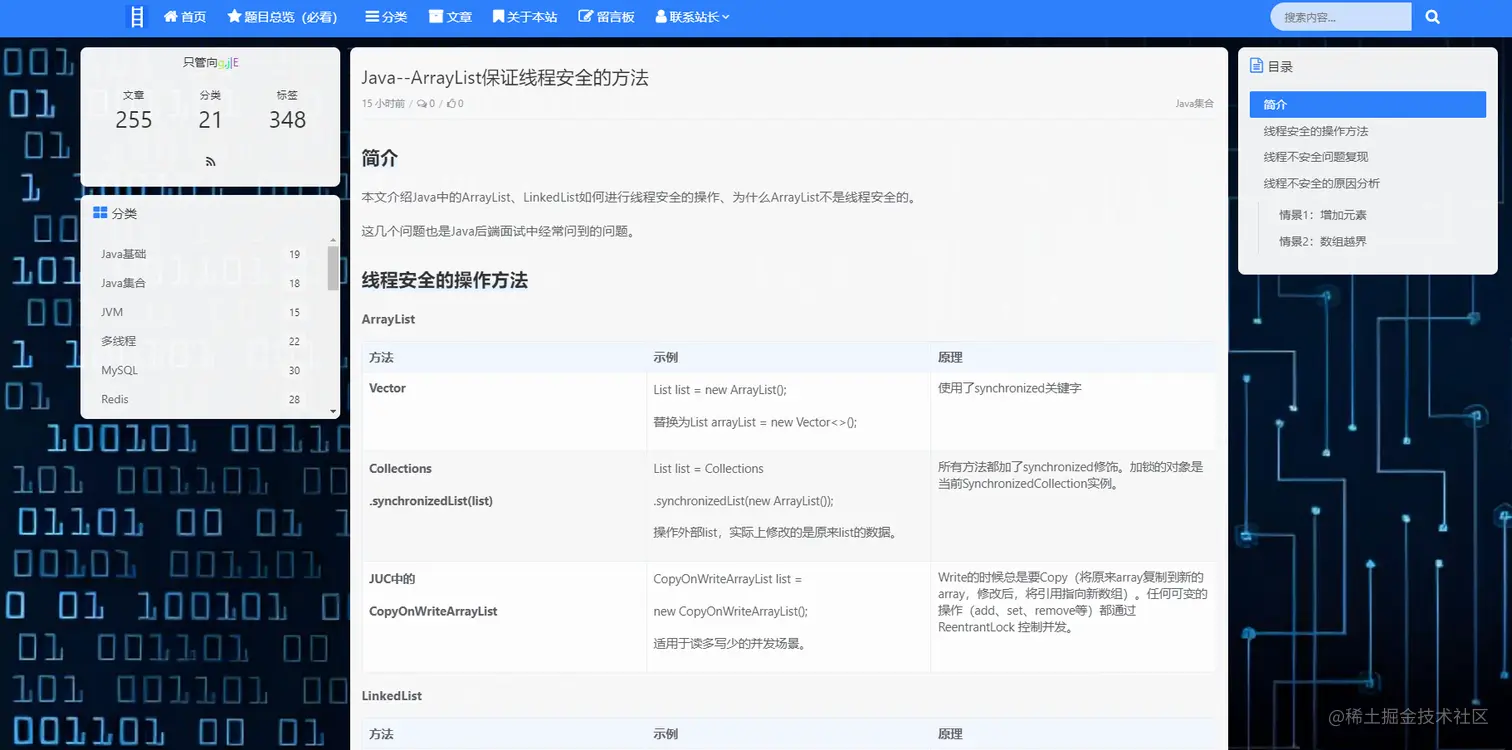1512x750 pixels.
Task: Jump to 线程安全的操作方法 in contents
Action: [1316, 131]
